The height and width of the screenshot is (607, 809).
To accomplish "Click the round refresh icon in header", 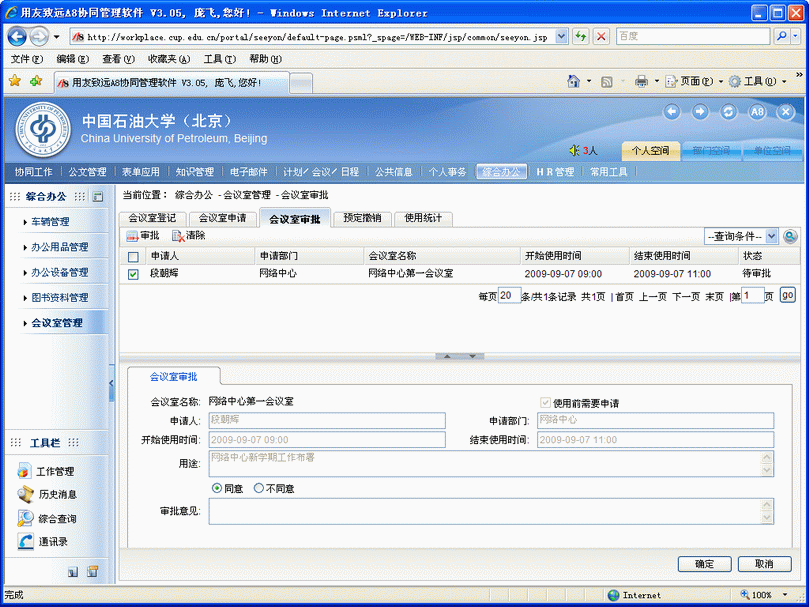I will [729, 112].
